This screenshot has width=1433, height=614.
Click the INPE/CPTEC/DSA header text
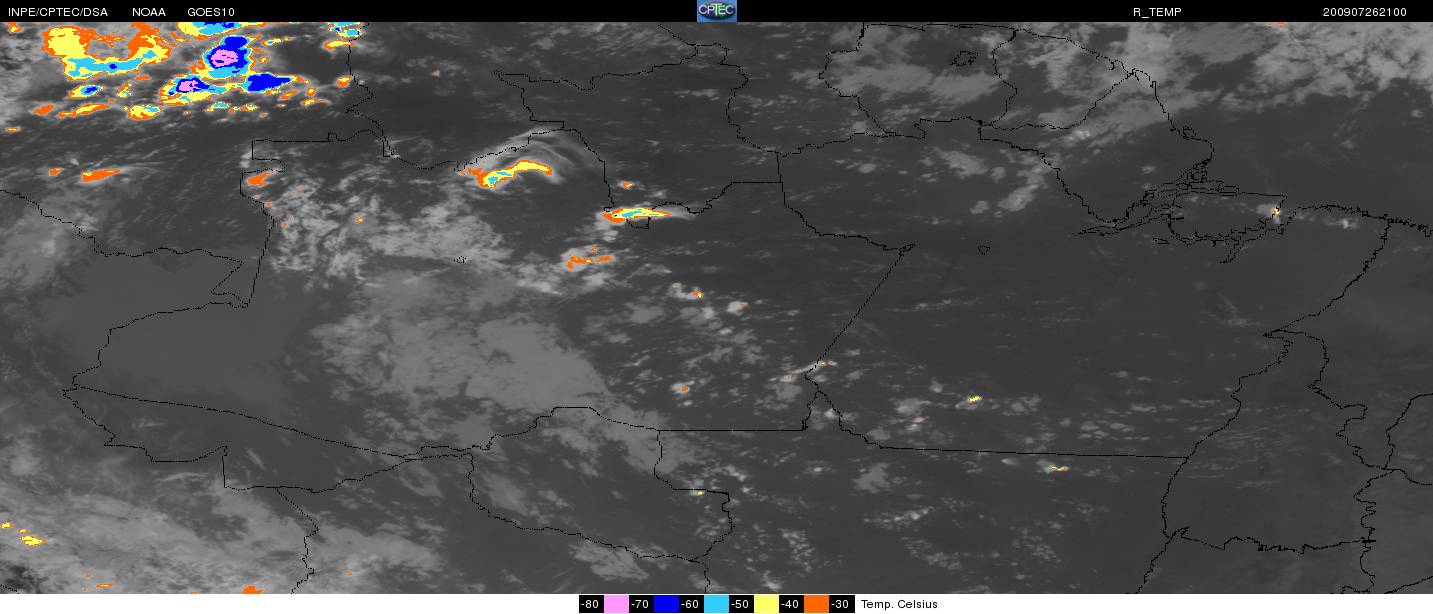(x=58, y=12)
